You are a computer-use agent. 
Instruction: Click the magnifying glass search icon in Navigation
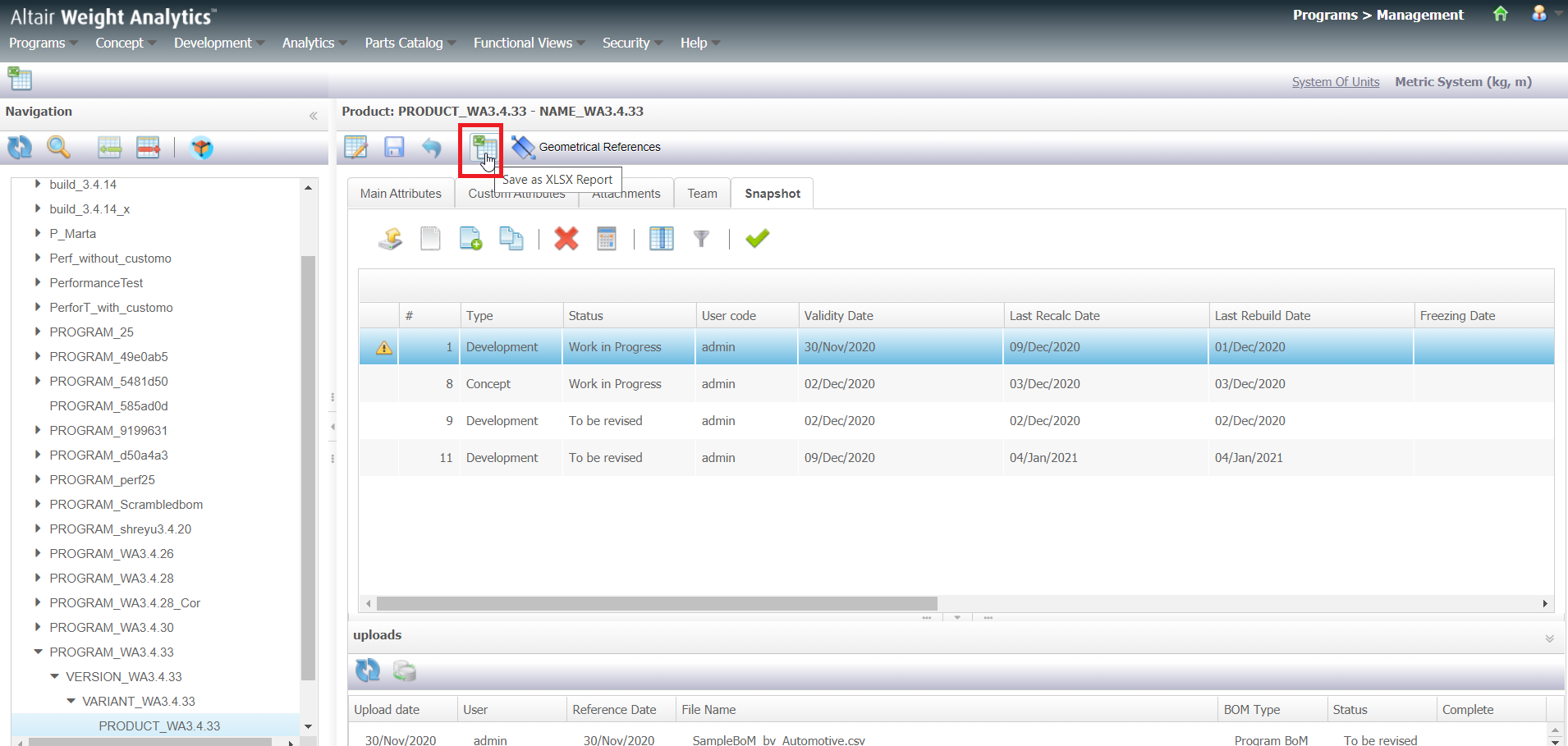[58, 148]
